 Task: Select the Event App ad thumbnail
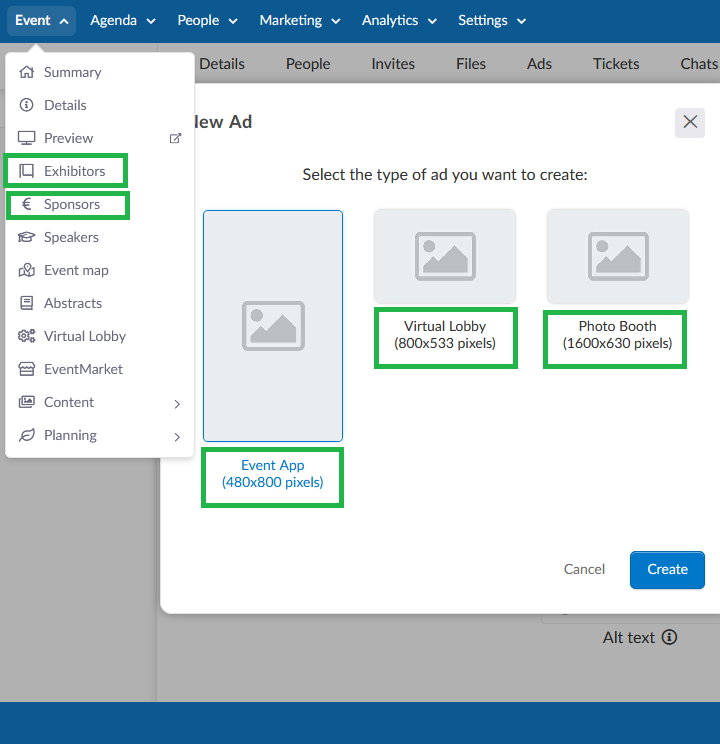point(273,326)
